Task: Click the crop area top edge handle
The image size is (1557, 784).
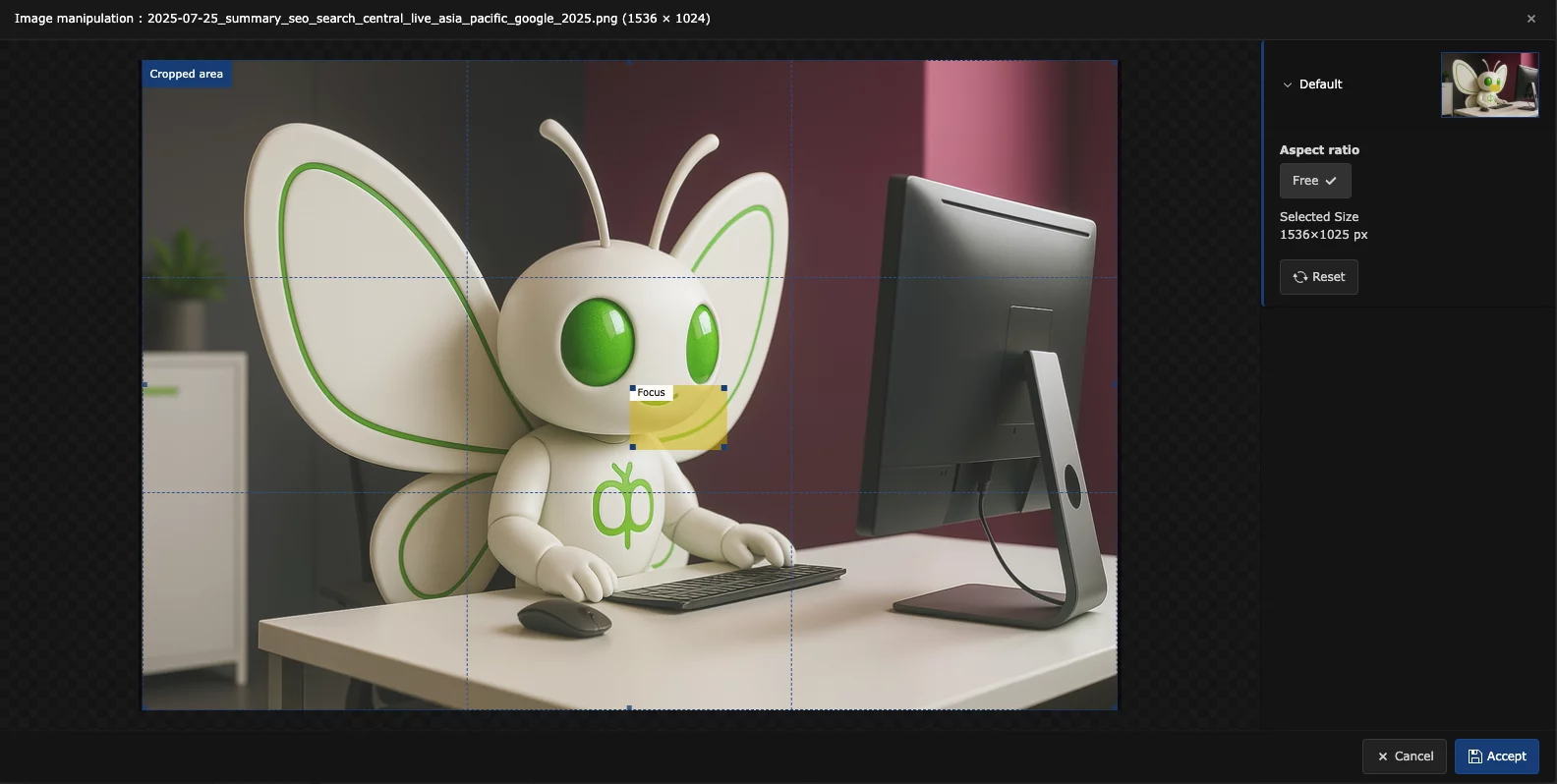Action: pyautogui.click(x=630, y=62)
